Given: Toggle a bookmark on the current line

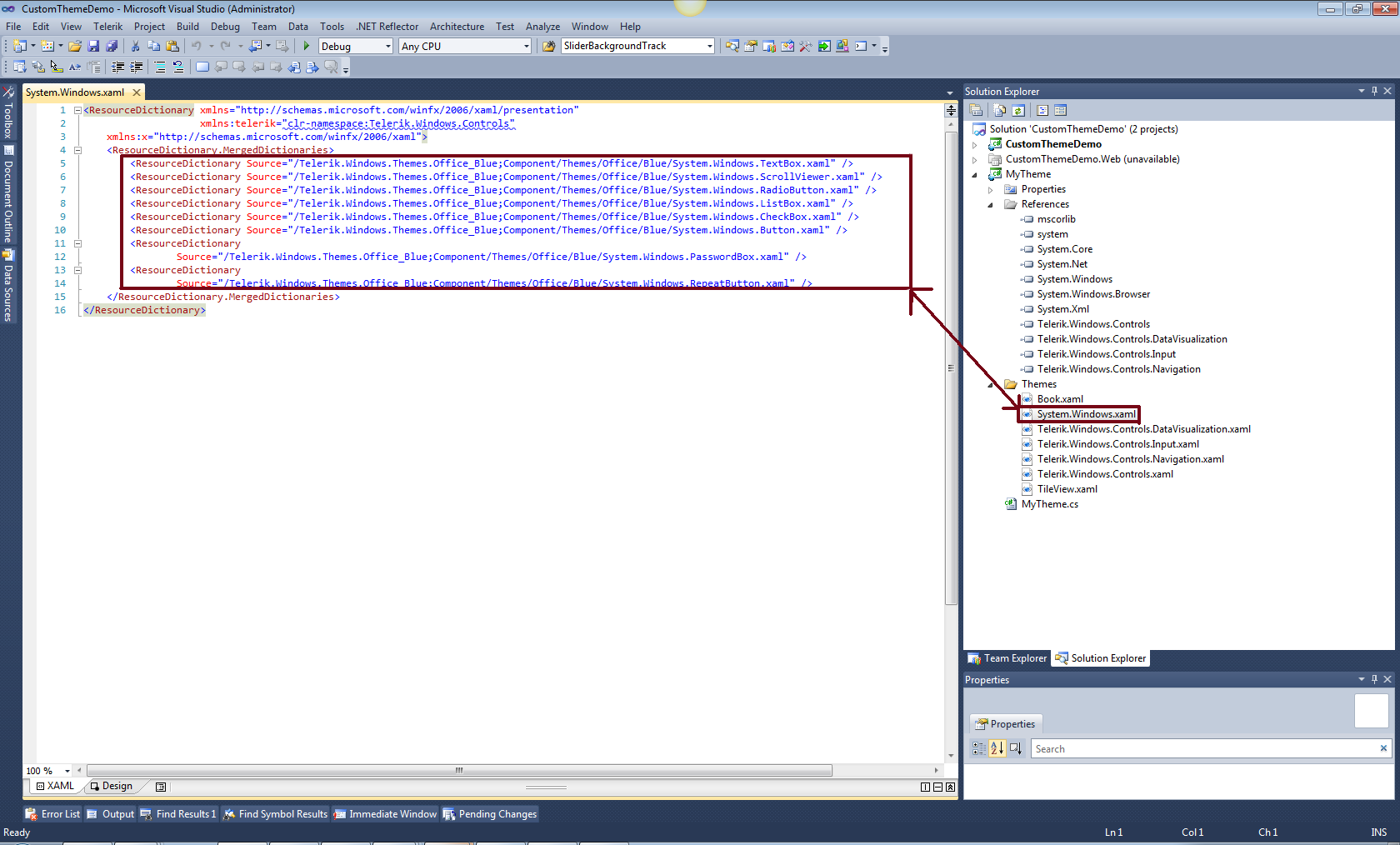Looking at the screenshot, I should 202,67.
